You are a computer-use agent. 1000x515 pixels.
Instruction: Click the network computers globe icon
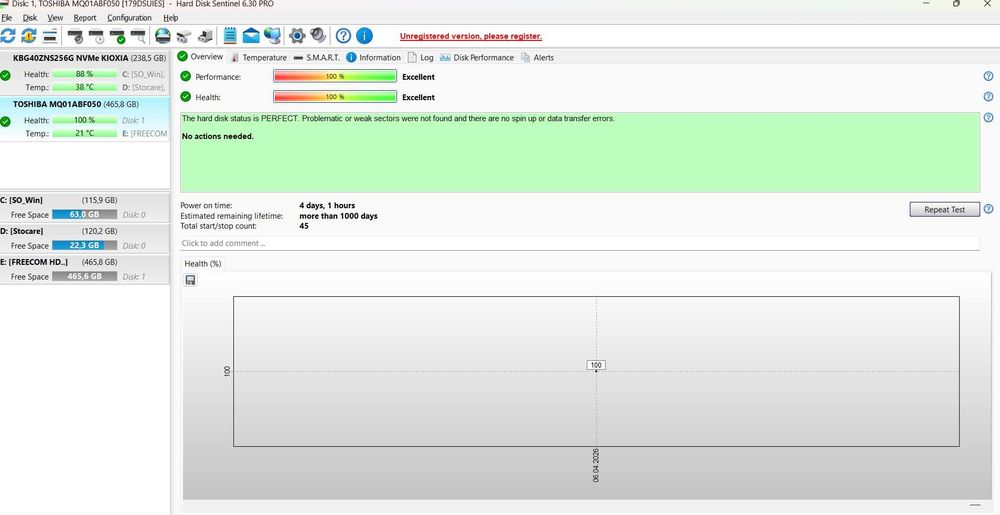point(272,36)
